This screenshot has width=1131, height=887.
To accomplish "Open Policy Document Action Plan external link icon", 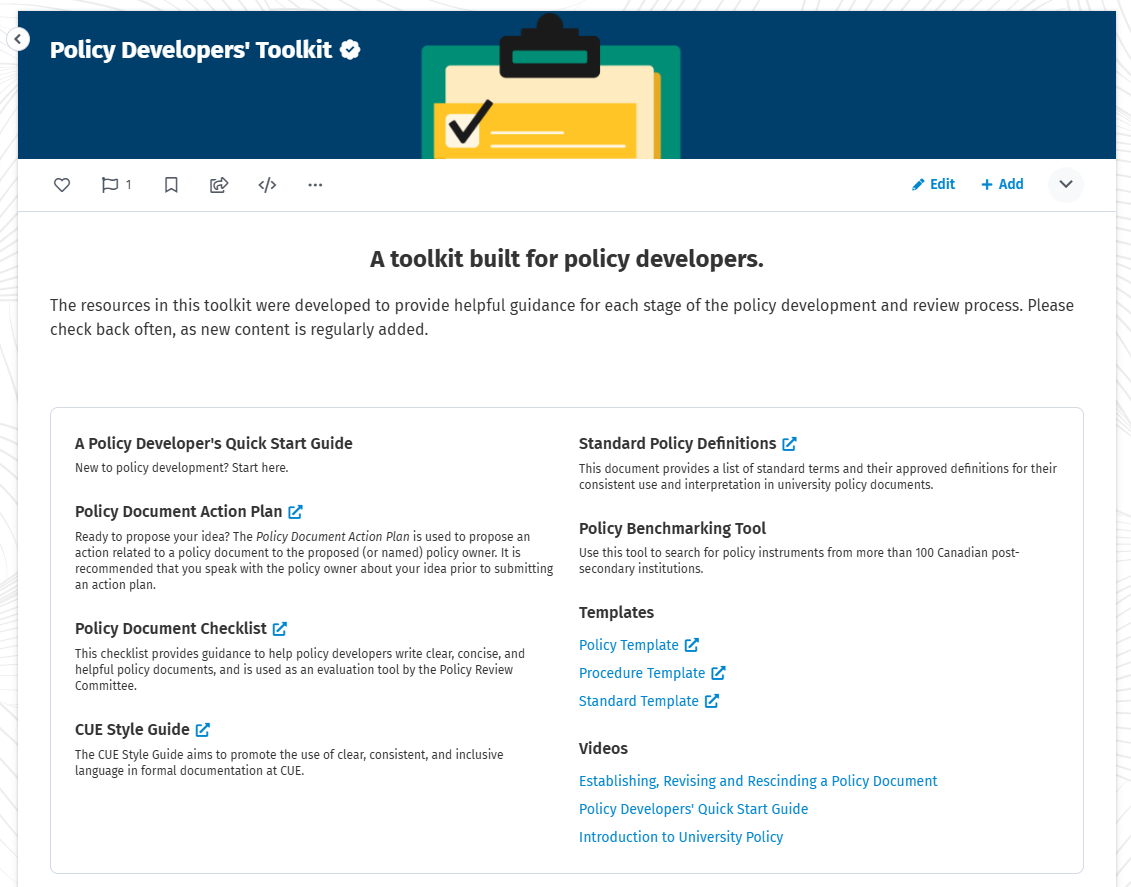I will (296, 512).
